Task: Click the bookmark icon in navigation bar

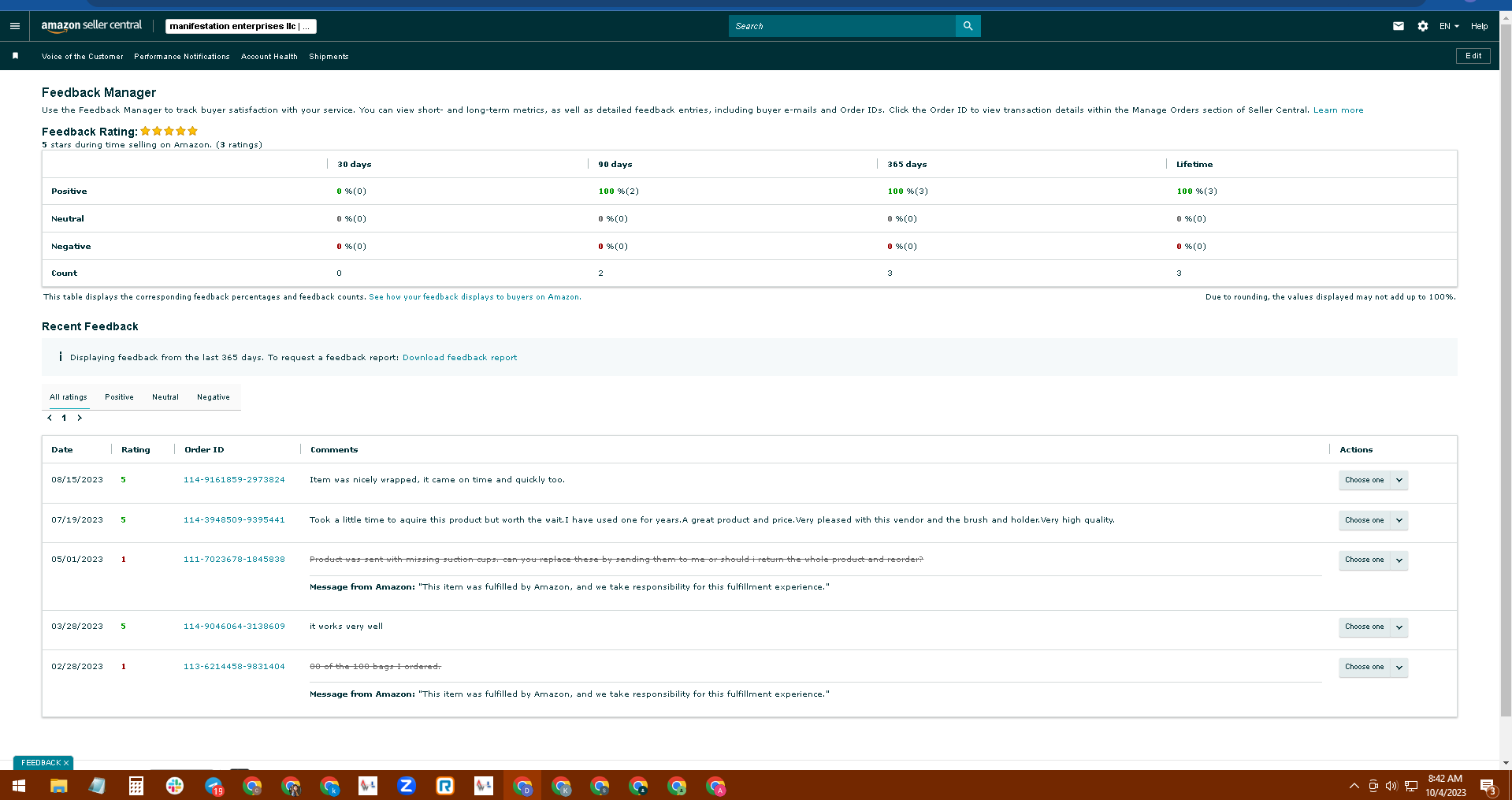Action: click(x=15, y=56)
